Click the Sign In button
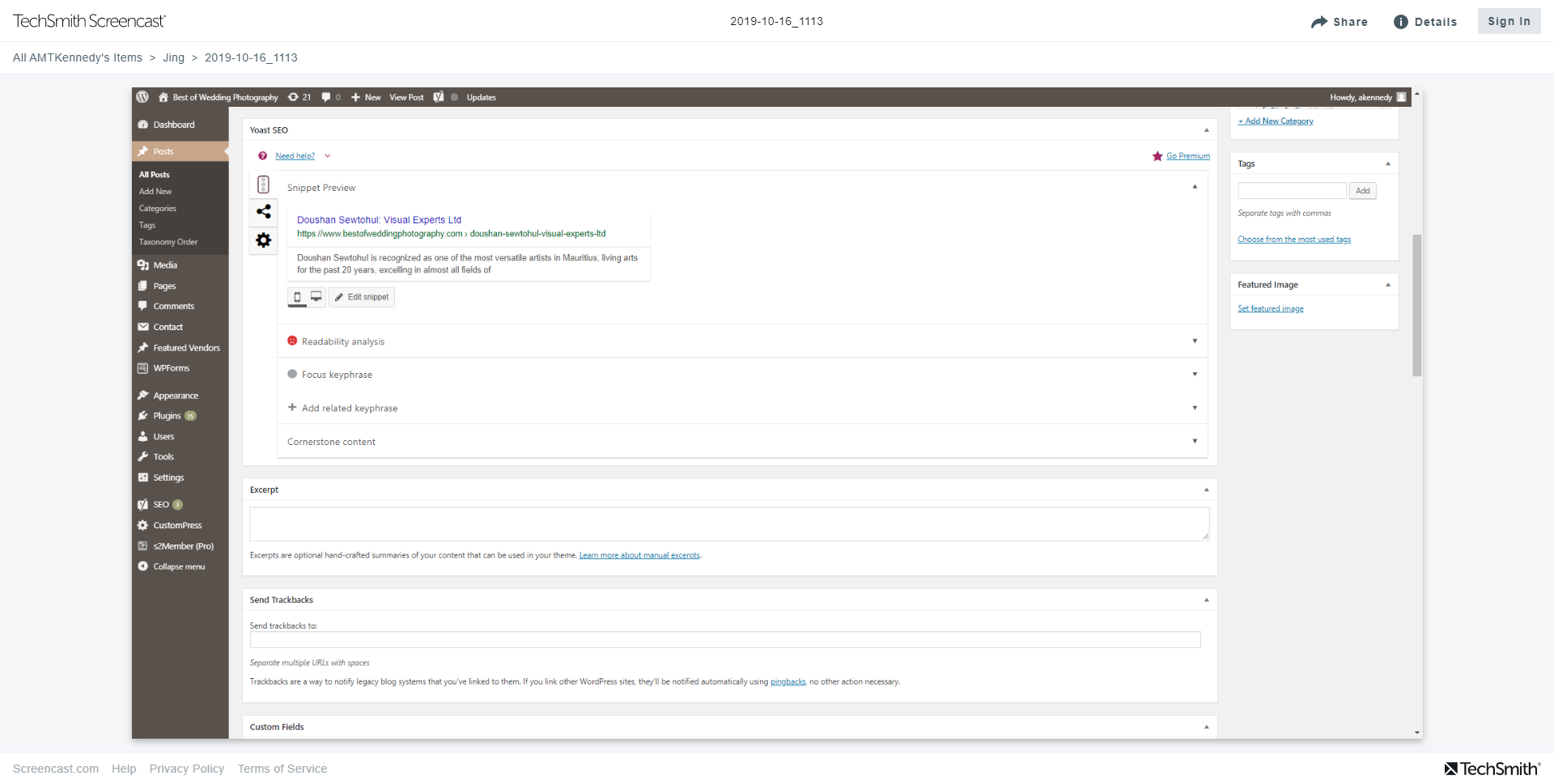 pos(1509,21)
